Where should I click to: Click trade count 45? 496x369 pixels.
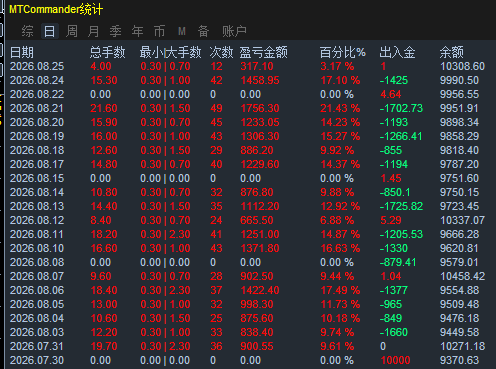tap(216, 122)
